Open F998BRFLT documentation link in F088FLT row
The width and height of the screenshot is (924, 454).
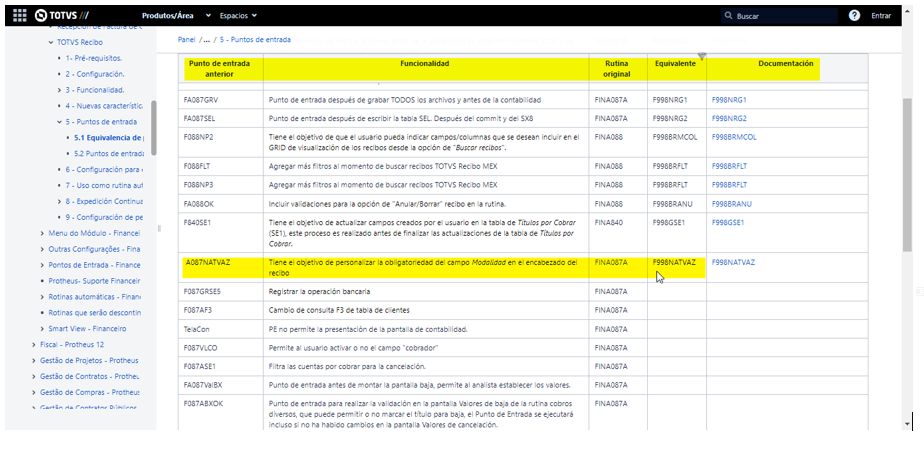click(x=730, y=166)
